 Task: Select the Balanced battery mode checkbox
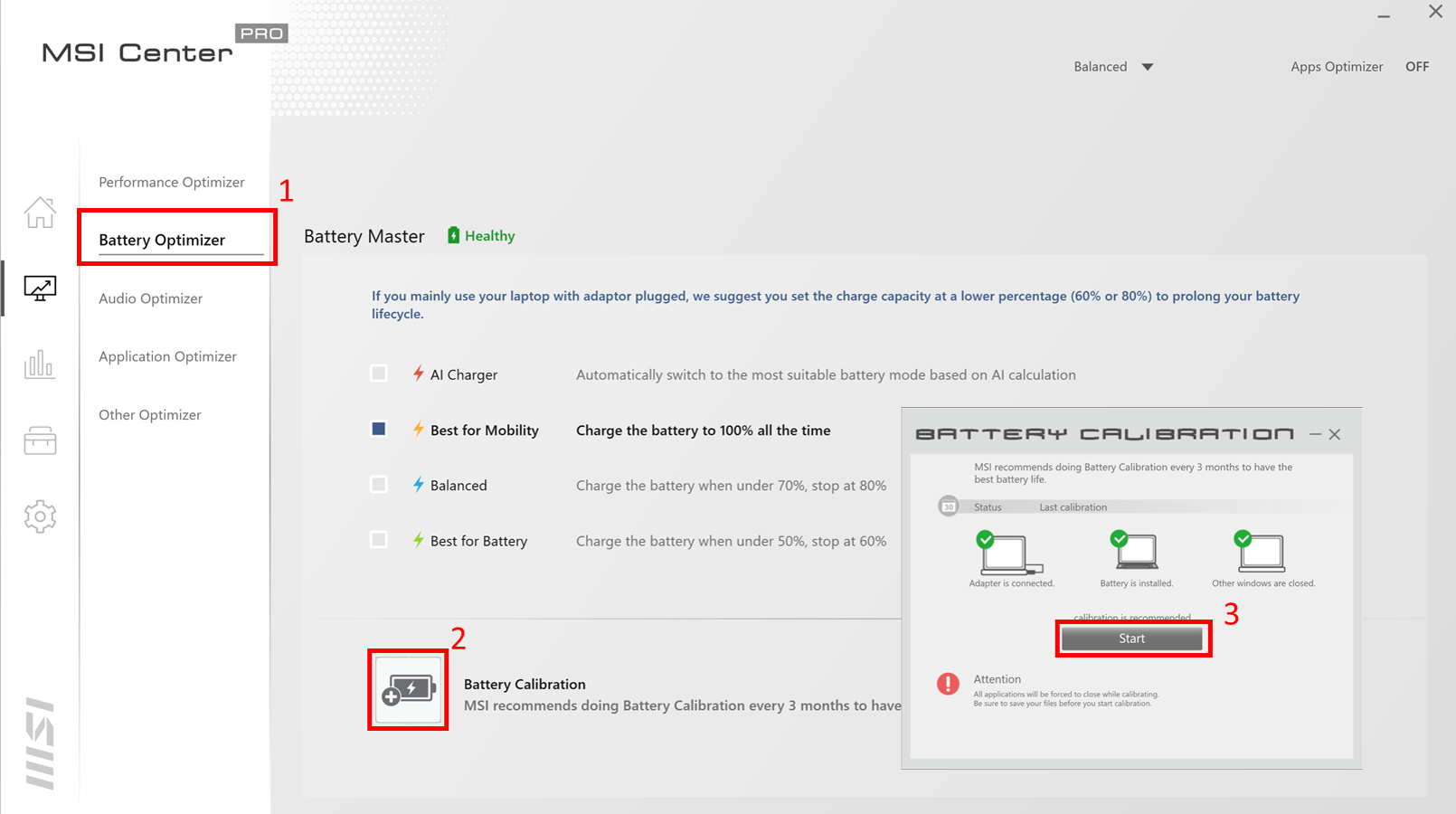[x=379, y=485]
